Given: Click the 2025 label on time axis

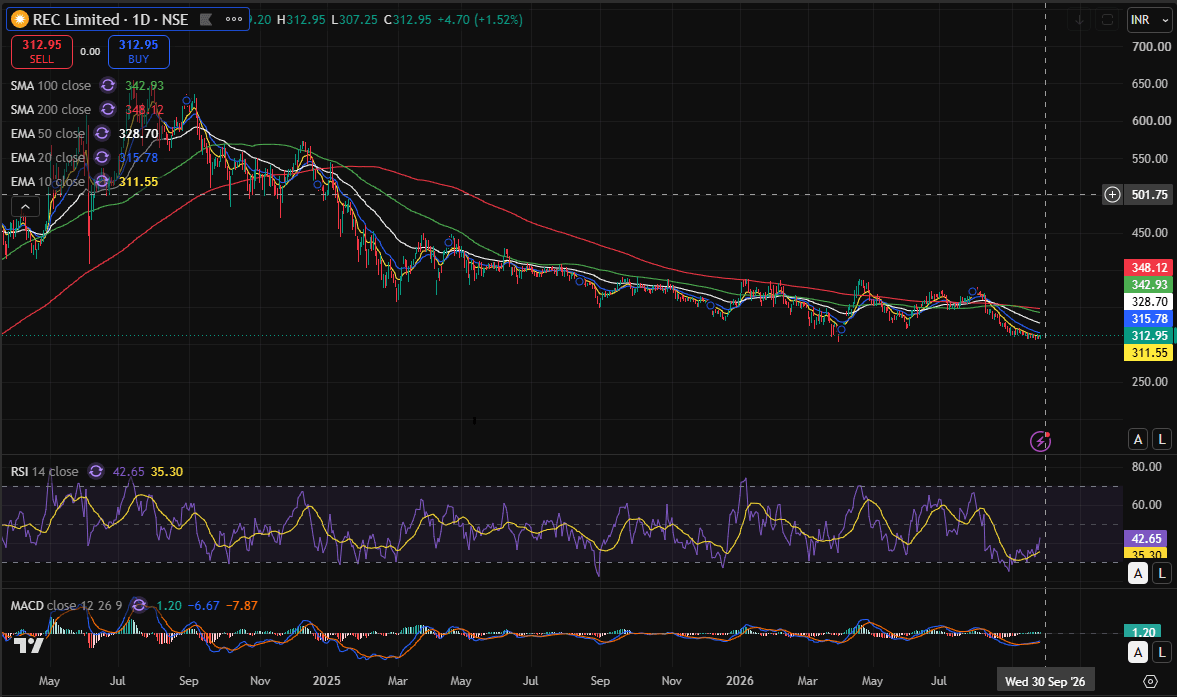Looking at the screenshot, I should click(x=327, y=680).
